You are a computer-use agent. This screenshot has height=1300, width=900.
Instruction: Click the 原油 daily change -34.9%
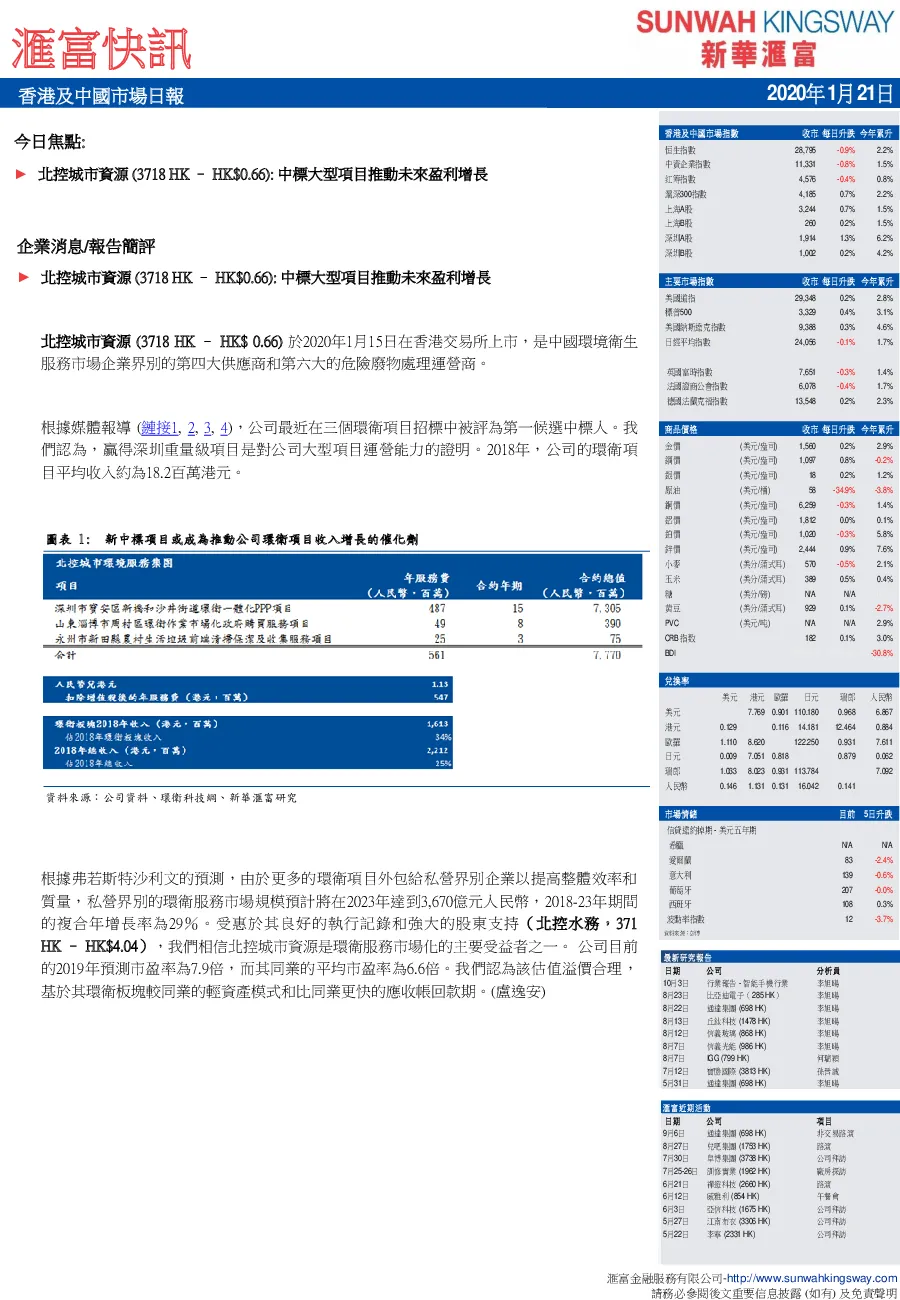(x=844, y=490)
